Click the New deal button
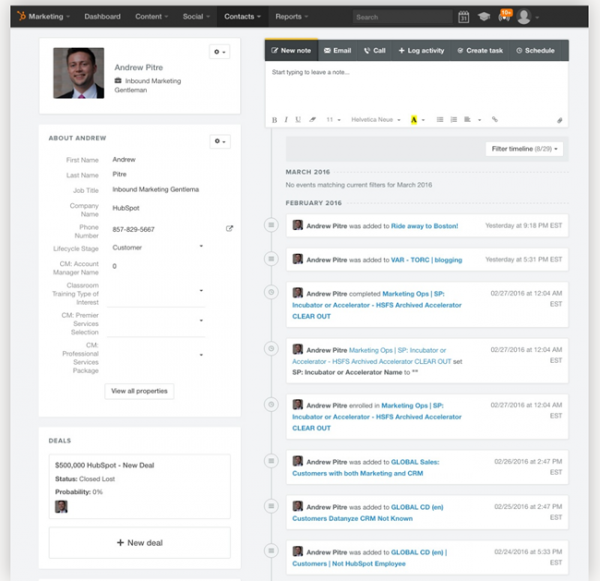Viewport: 600px width, 581px height. click(x=140, y=543)
